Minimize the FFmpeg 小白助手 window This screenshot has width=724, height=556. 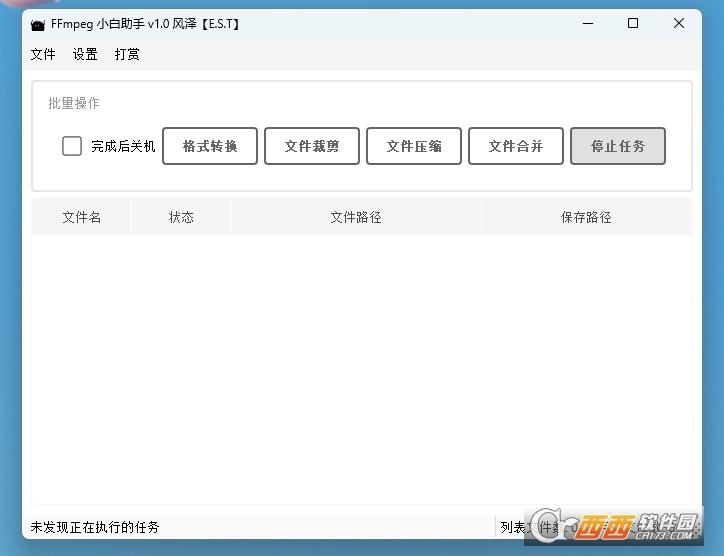[x=588, y=23]
